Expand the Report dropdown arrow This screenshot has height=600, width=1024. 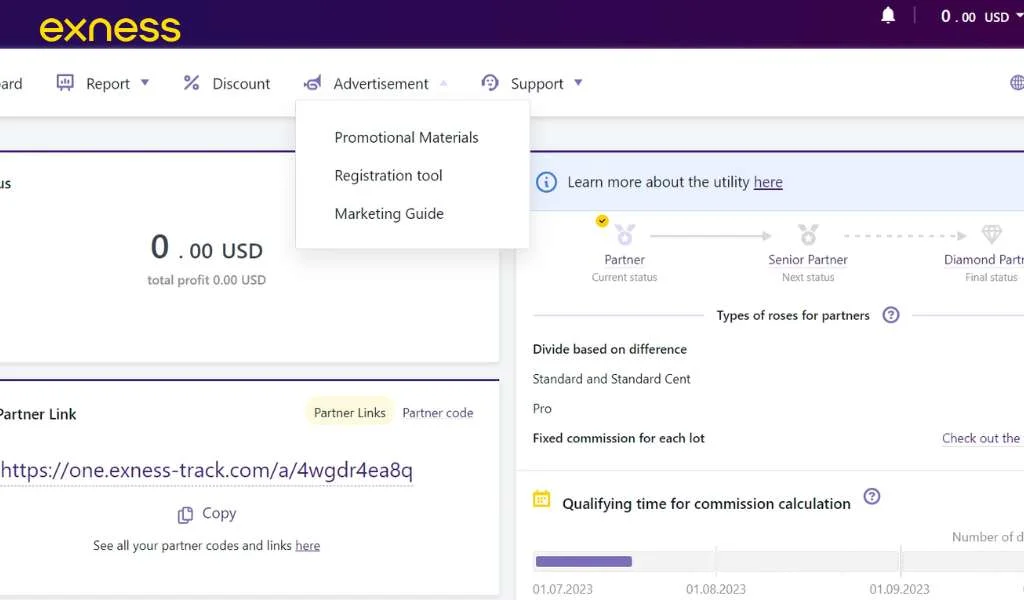145,83
